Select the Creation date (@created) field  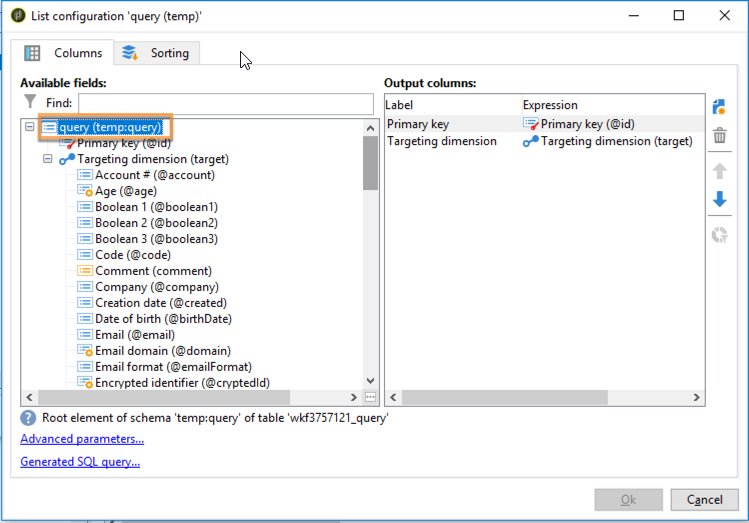point(161,303)
